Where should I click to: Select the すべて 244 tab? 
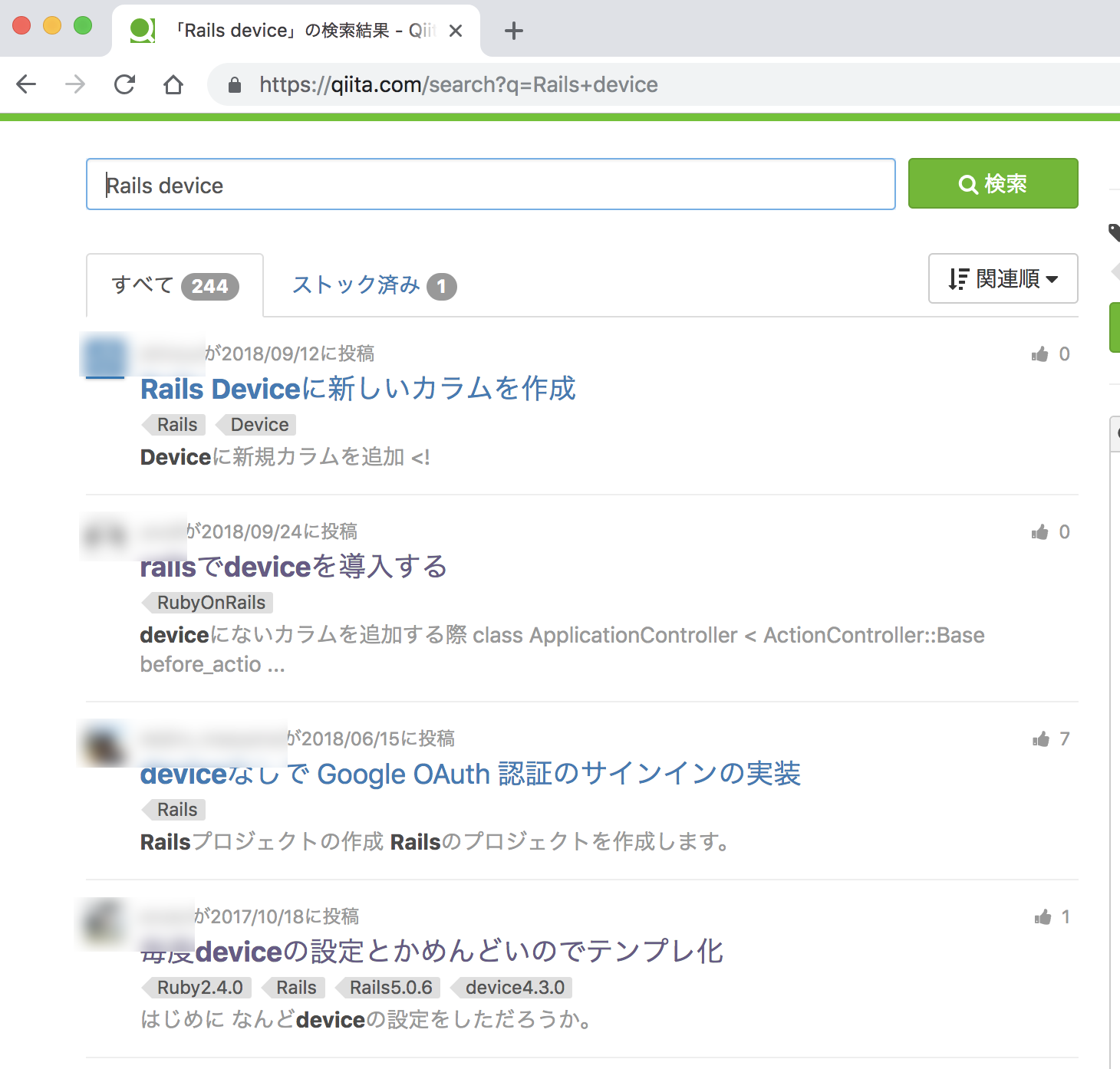(x=174, y=285)
